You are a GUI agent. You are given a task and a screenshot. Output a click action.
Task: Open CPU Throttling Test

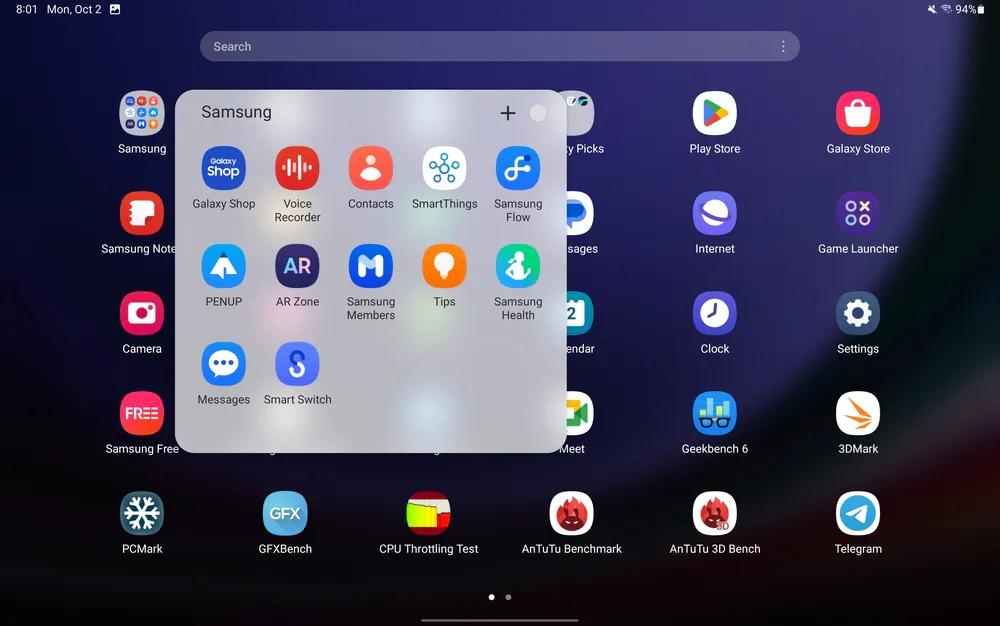coord(429,514)
